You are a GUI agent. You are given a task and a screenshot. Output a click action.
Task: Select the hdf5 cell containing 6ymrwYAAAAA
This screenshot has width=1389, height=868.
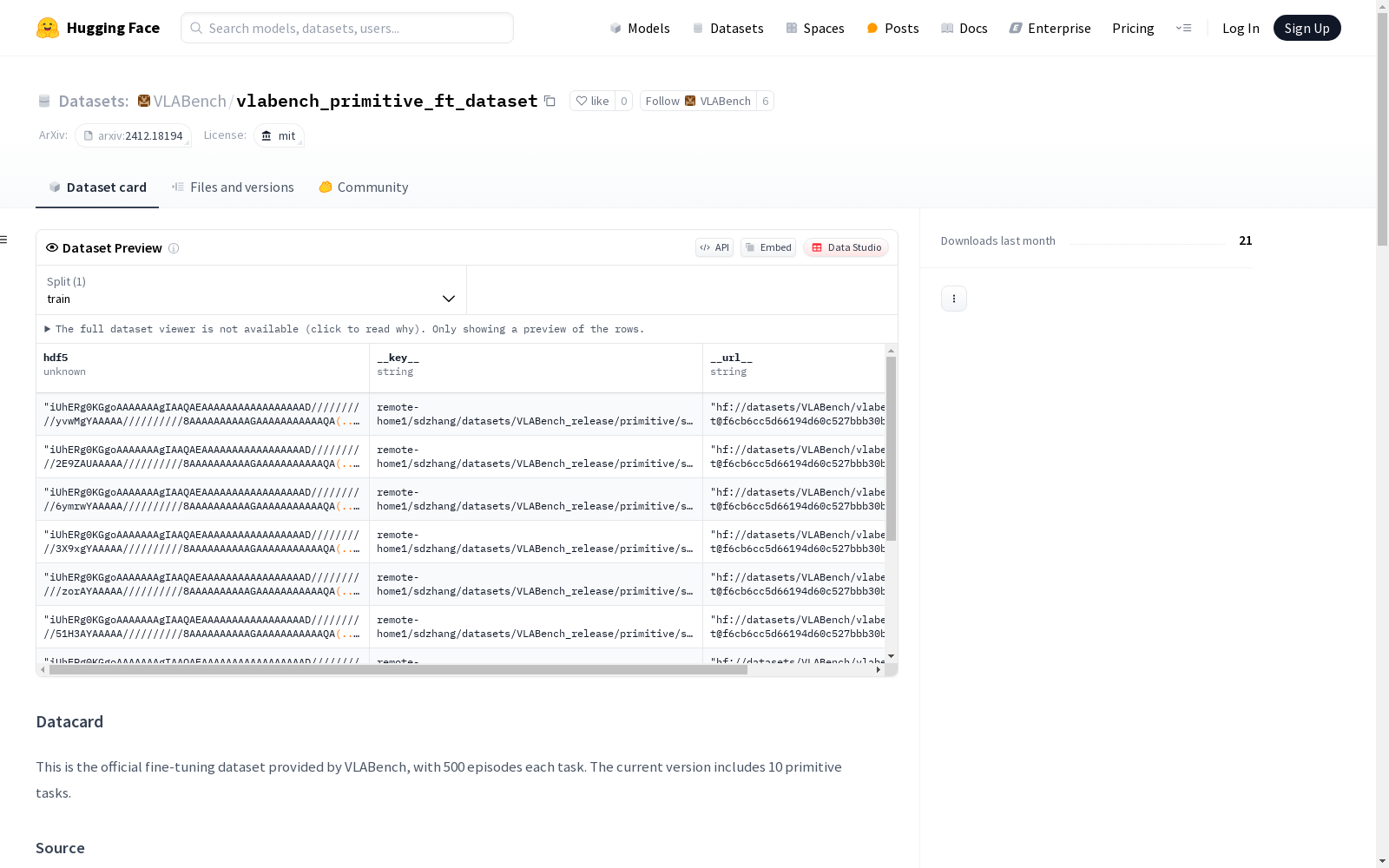tap(202, 499)
